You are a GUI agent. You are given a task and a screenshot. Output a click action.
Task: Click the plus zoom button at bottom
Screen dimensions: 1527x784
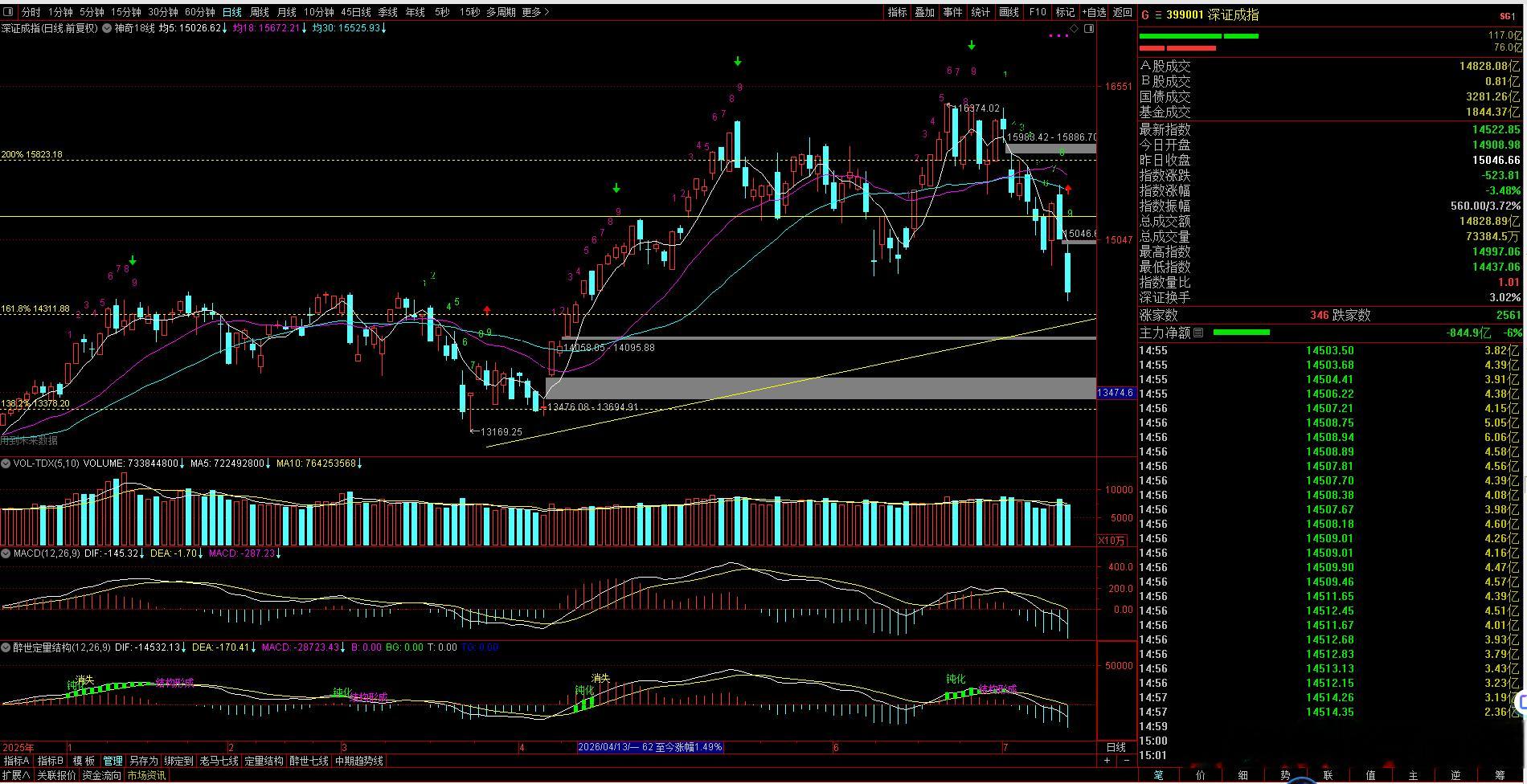tap(1107, 761)
